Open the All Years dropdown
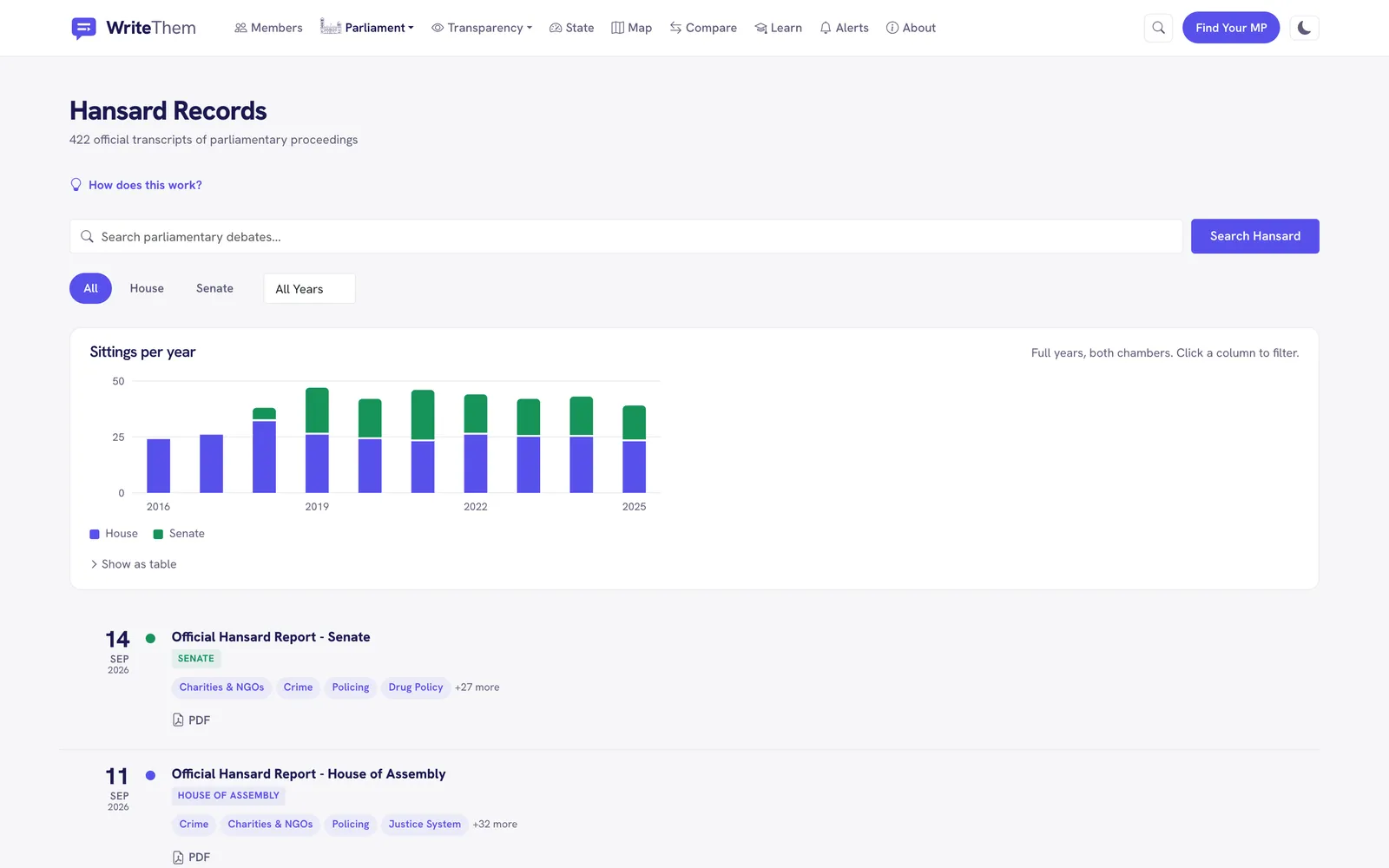 309,289
